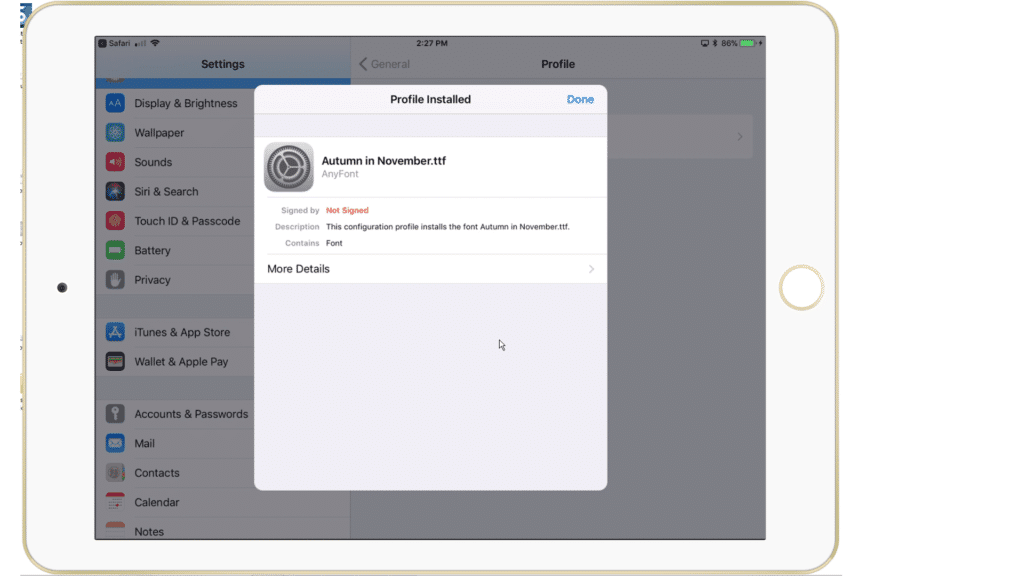Open iTunes & App Store icon
Screen dimensions: 1024x576
115,332
